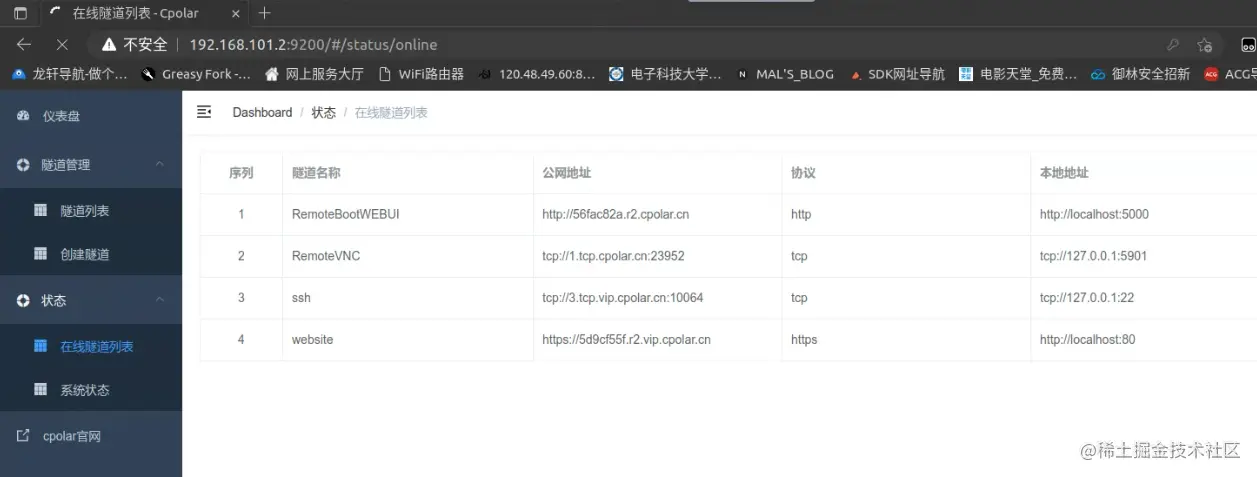Open the Greasy Fork bookmark
Viewport: 1257px width, 477px height.
tap(196, 74)
